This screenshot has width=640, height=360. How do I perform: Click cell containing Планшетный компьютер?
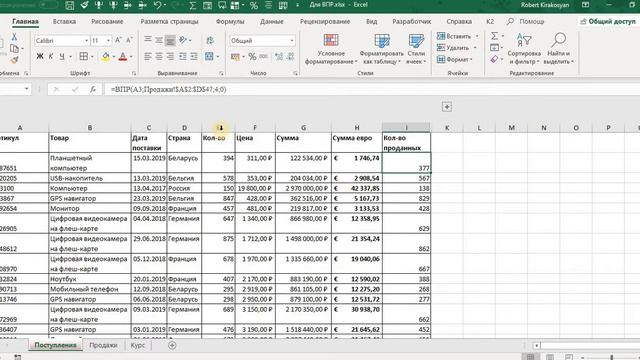coord(90,163)
